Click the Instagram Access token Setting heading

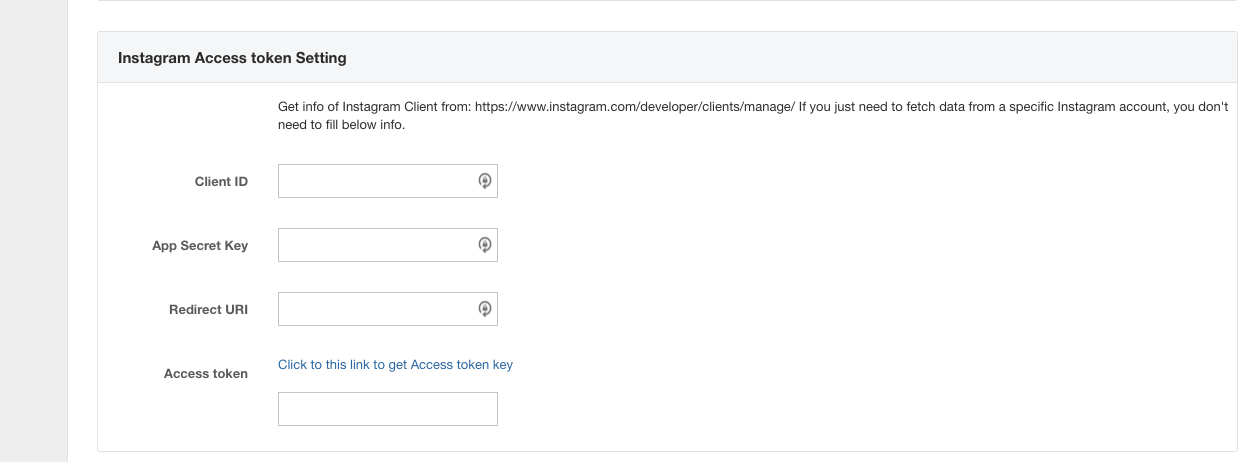[x=232, y=58]
